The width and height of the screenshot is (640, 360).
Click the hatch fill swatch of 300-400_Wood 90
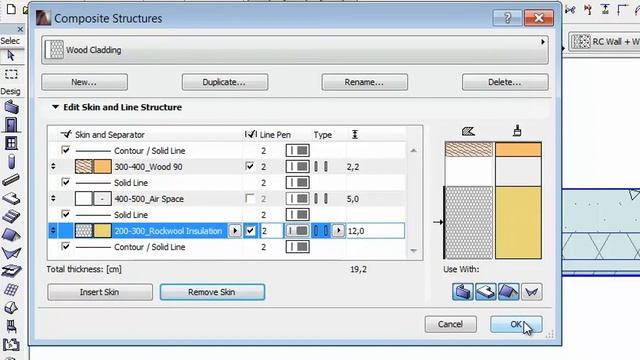[84, 167]
